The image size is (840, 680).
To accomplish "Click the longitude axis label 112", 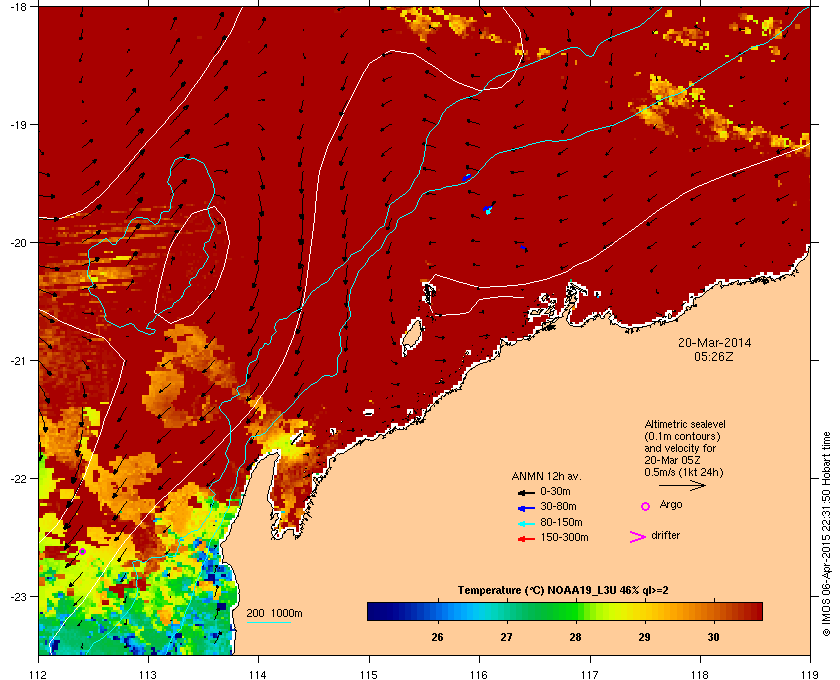I will (39, 675).
